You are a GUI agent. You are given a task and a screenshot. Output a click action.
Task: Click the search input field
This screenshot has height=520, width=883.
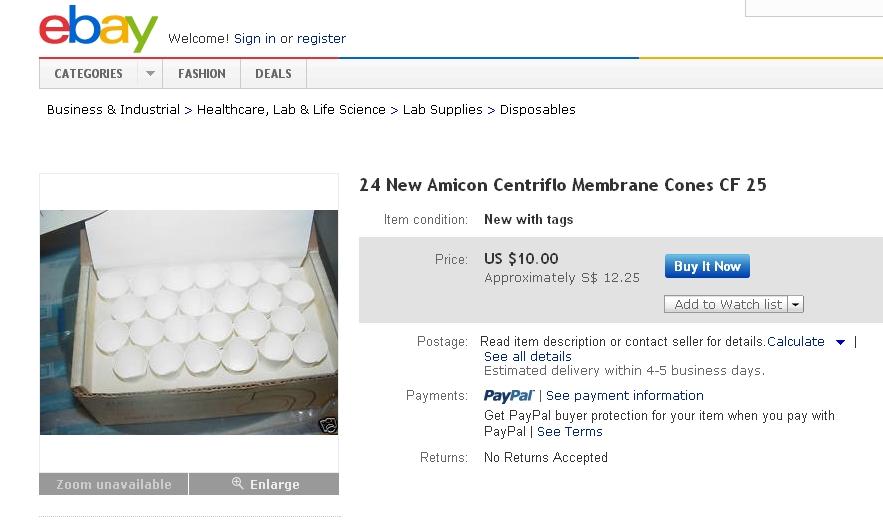point(814,7)
